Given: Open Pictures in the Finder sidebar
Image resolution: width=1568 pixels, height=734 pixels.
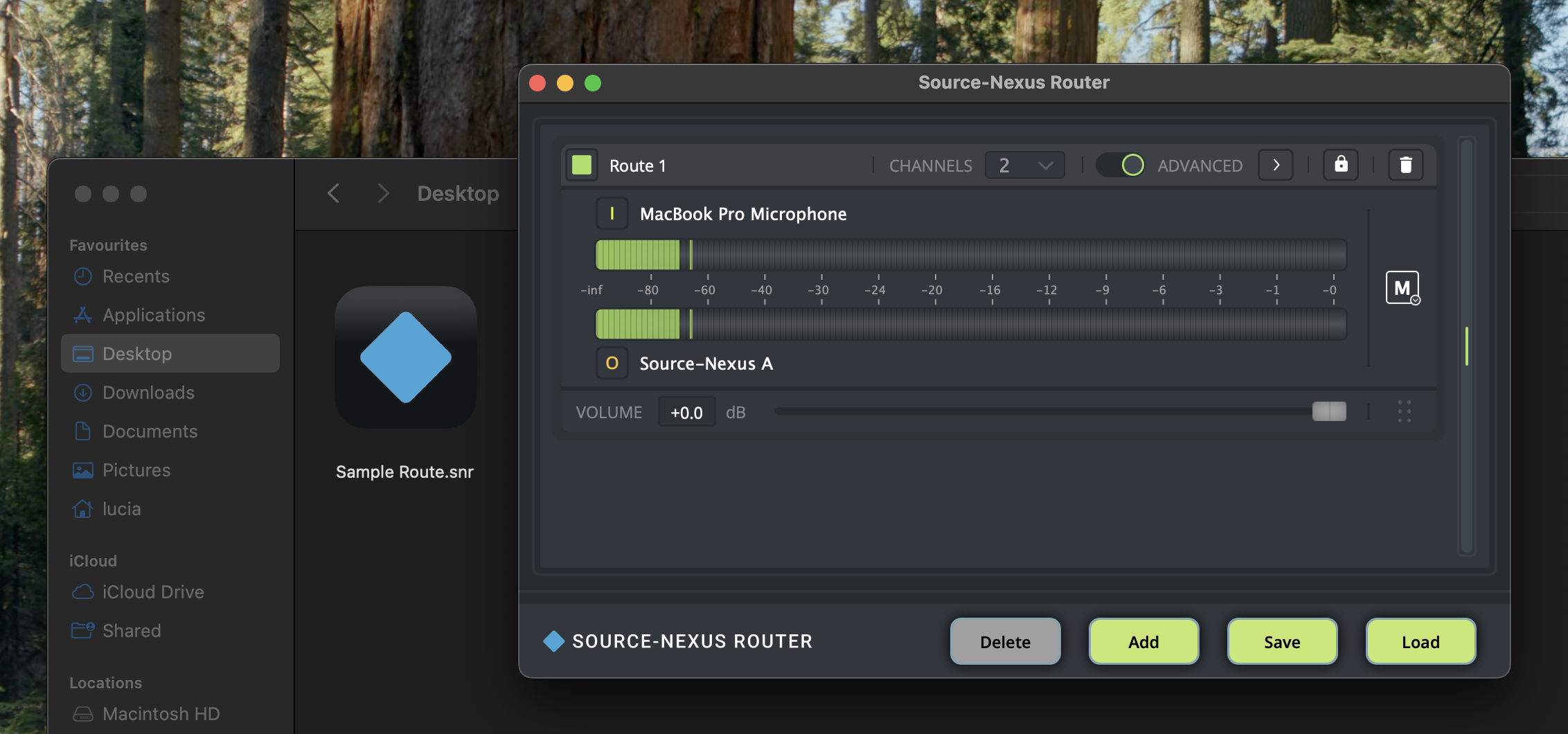Looking at the screenshot, I should click(x=170, y=470).
